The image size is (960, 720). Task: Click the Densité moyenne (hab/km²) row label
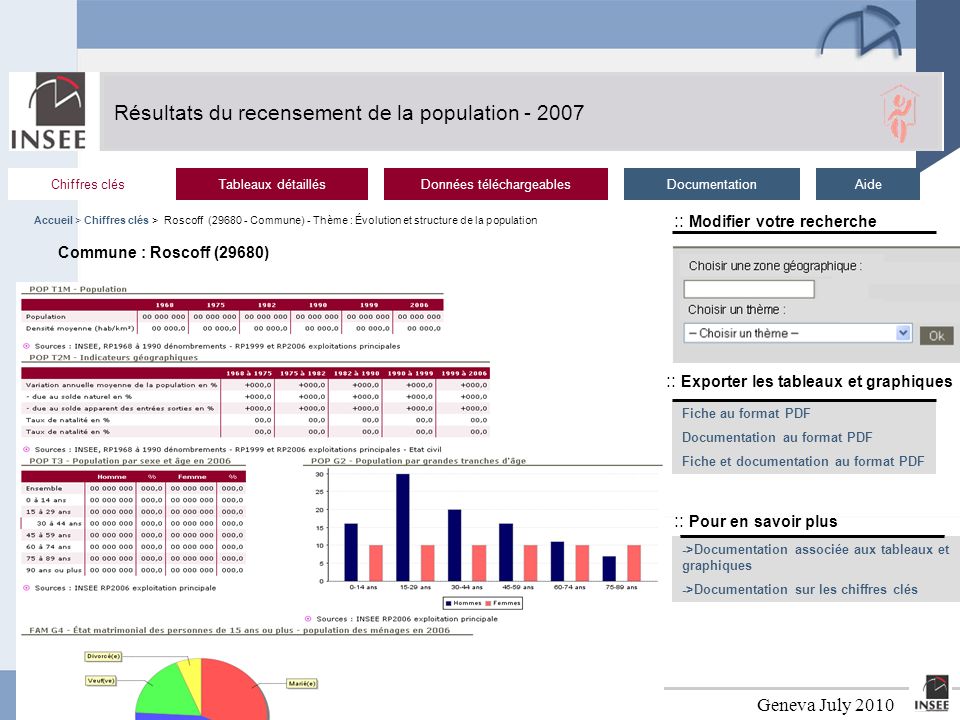click(80, 328)
